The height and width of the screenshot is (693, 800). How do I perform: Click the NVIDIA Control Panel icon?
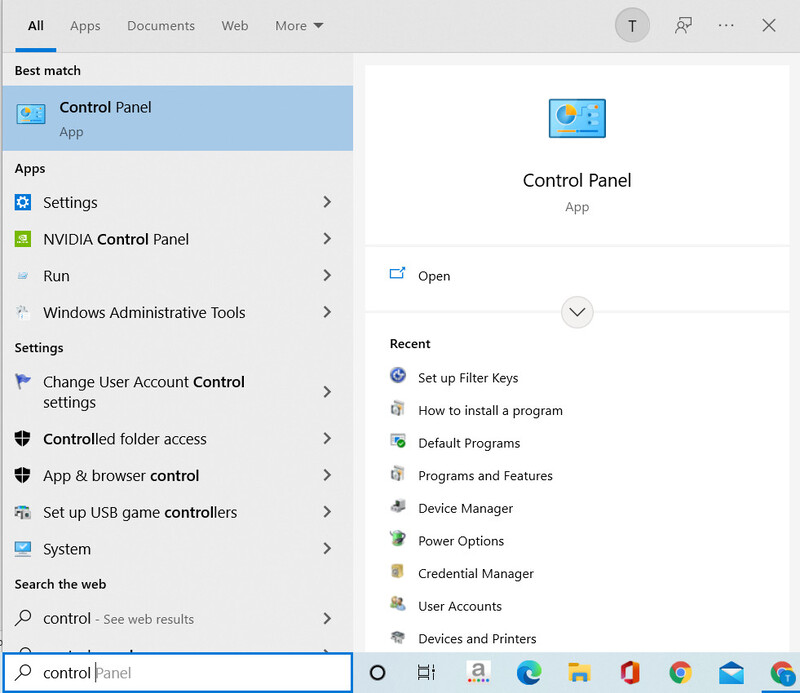point(22,239)
